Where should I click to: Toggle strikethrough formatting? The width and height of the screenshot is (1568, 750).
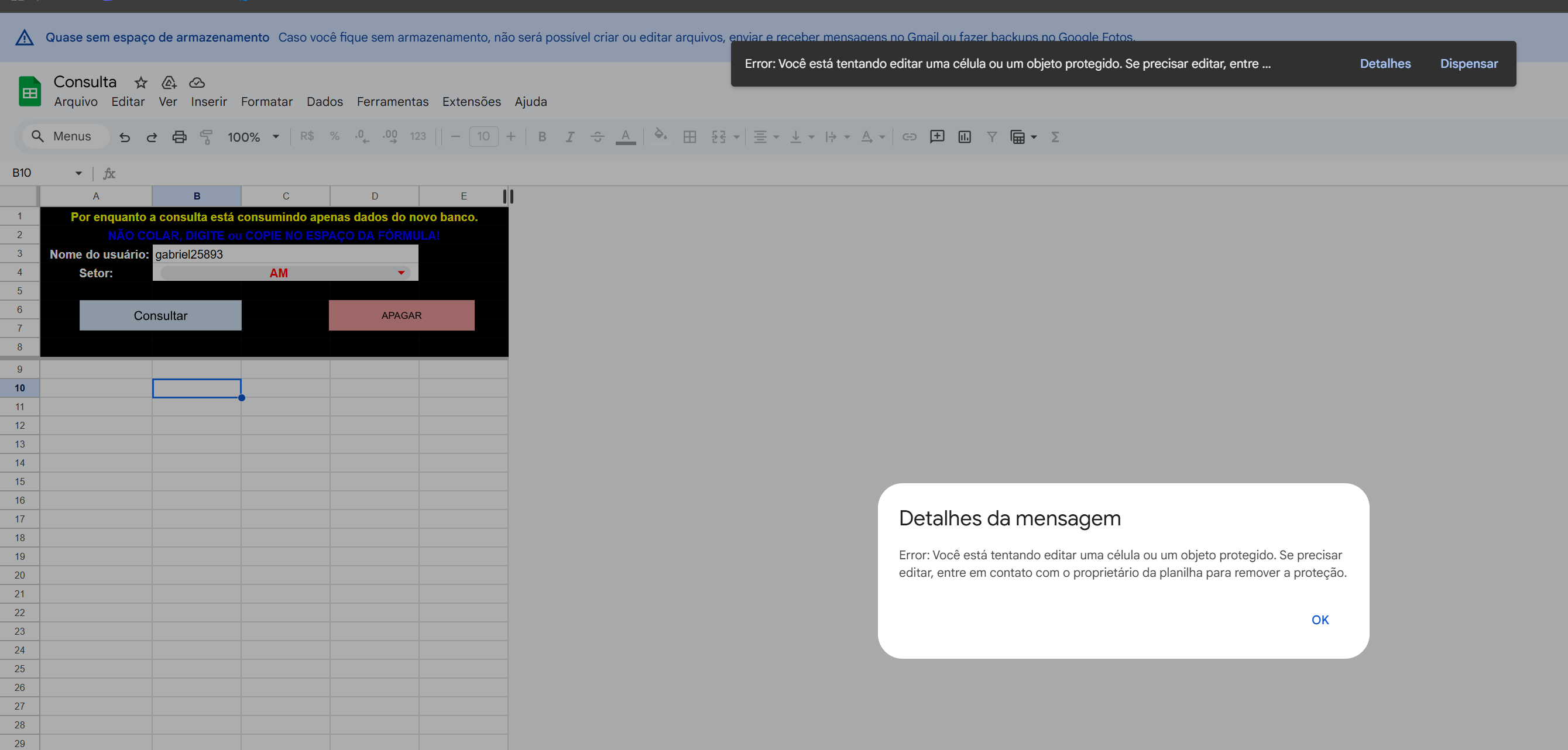tap(597, 137)
